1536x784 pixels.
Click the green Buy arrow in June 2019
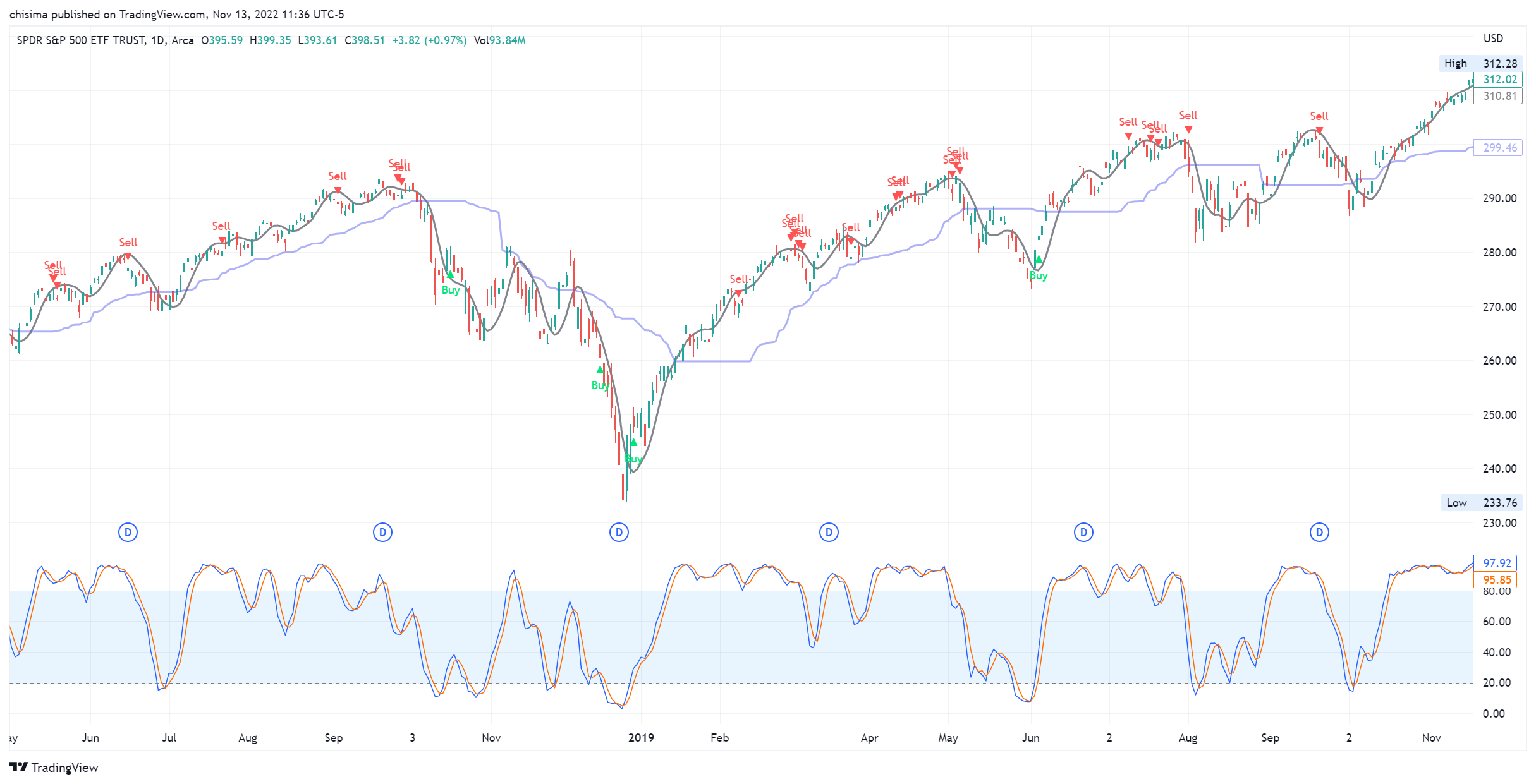[1038, 260]
